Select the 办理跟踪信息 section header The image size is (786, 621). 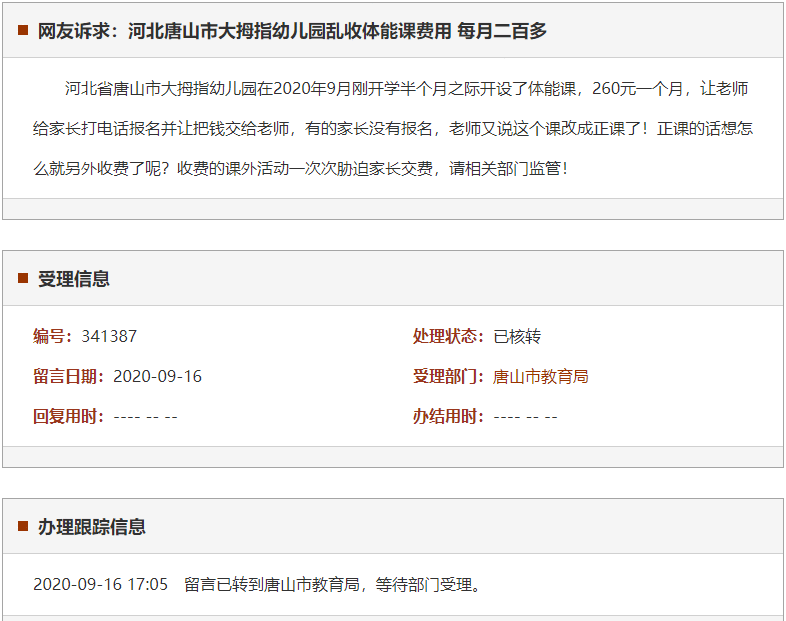[91, 527]
